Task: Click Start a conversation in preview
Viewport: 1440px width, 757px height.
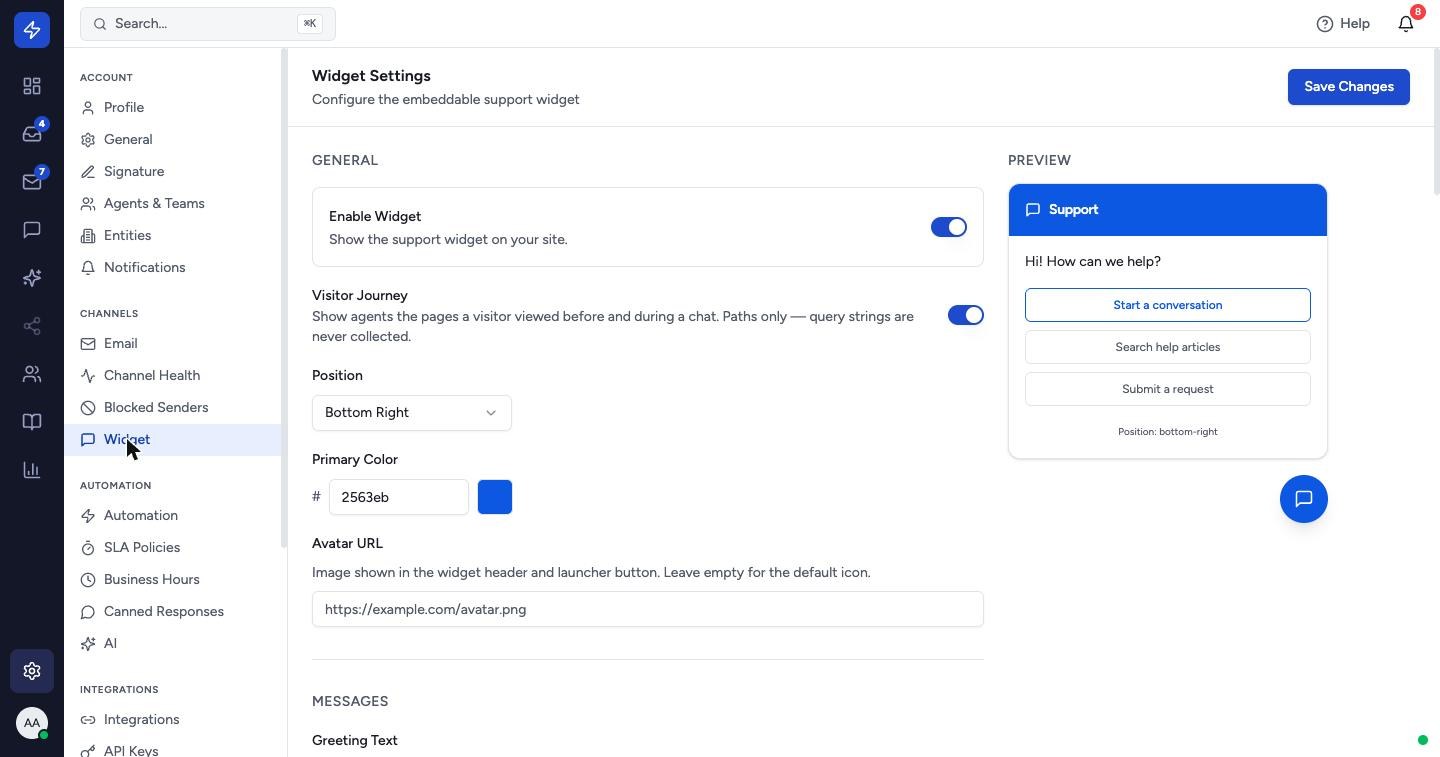Action: (1168, 305)
